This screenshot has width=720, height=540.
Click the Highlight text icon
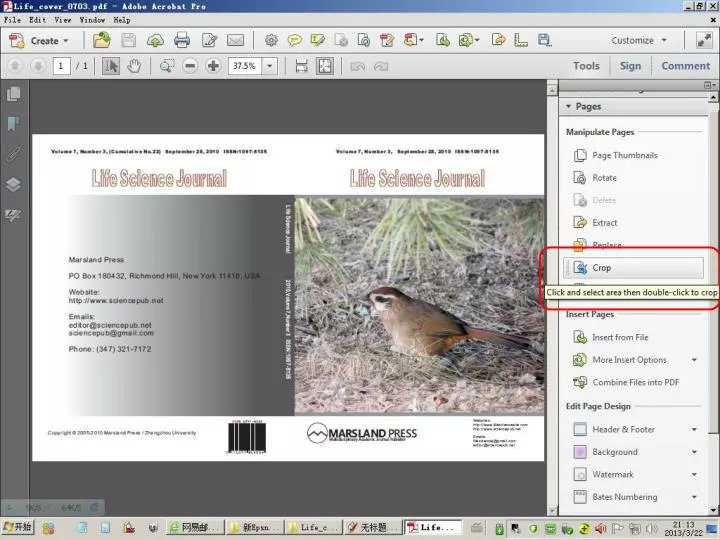(x=317, y=40)
